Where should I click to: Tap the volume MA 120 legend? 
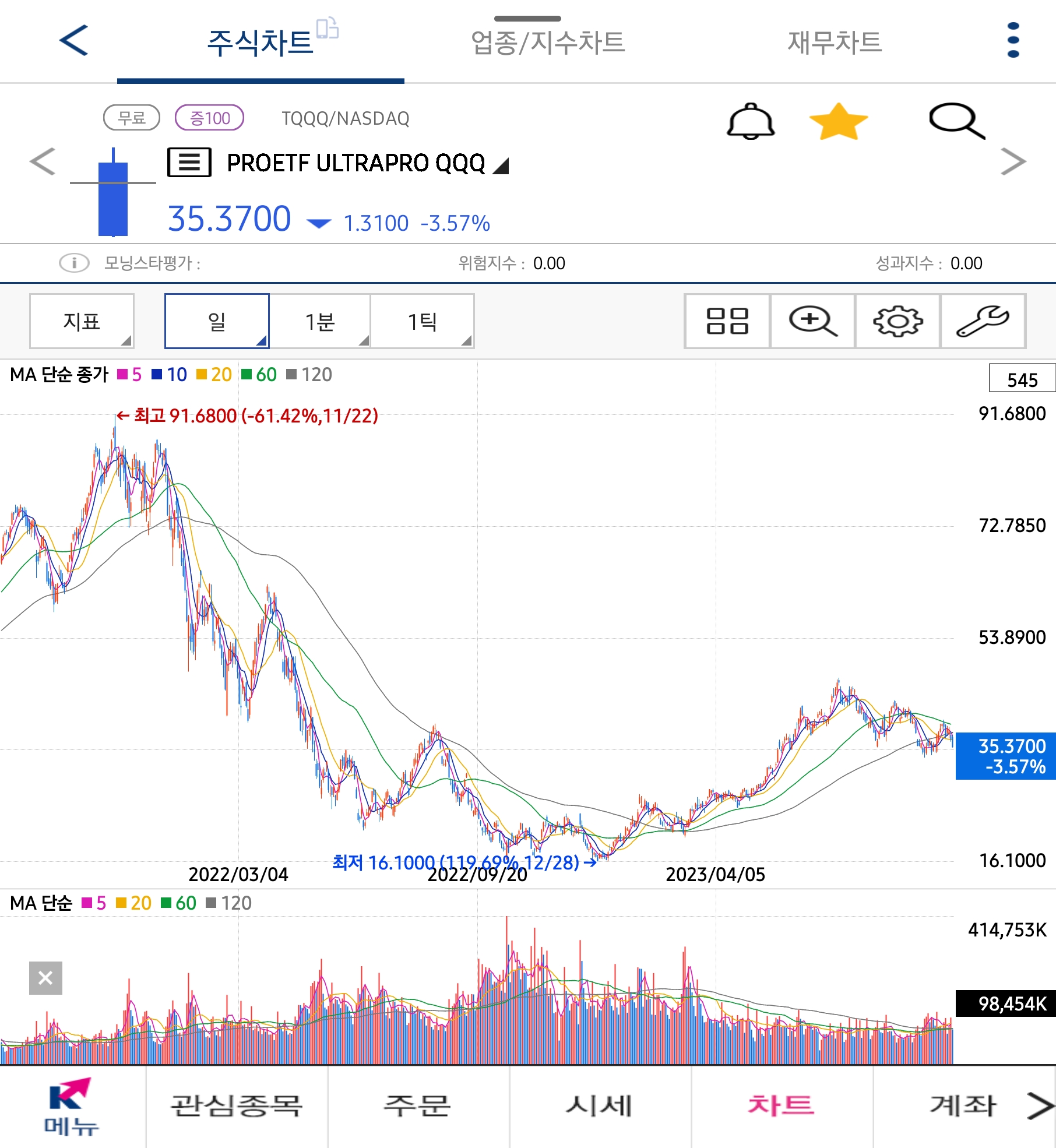pos(229,903)
